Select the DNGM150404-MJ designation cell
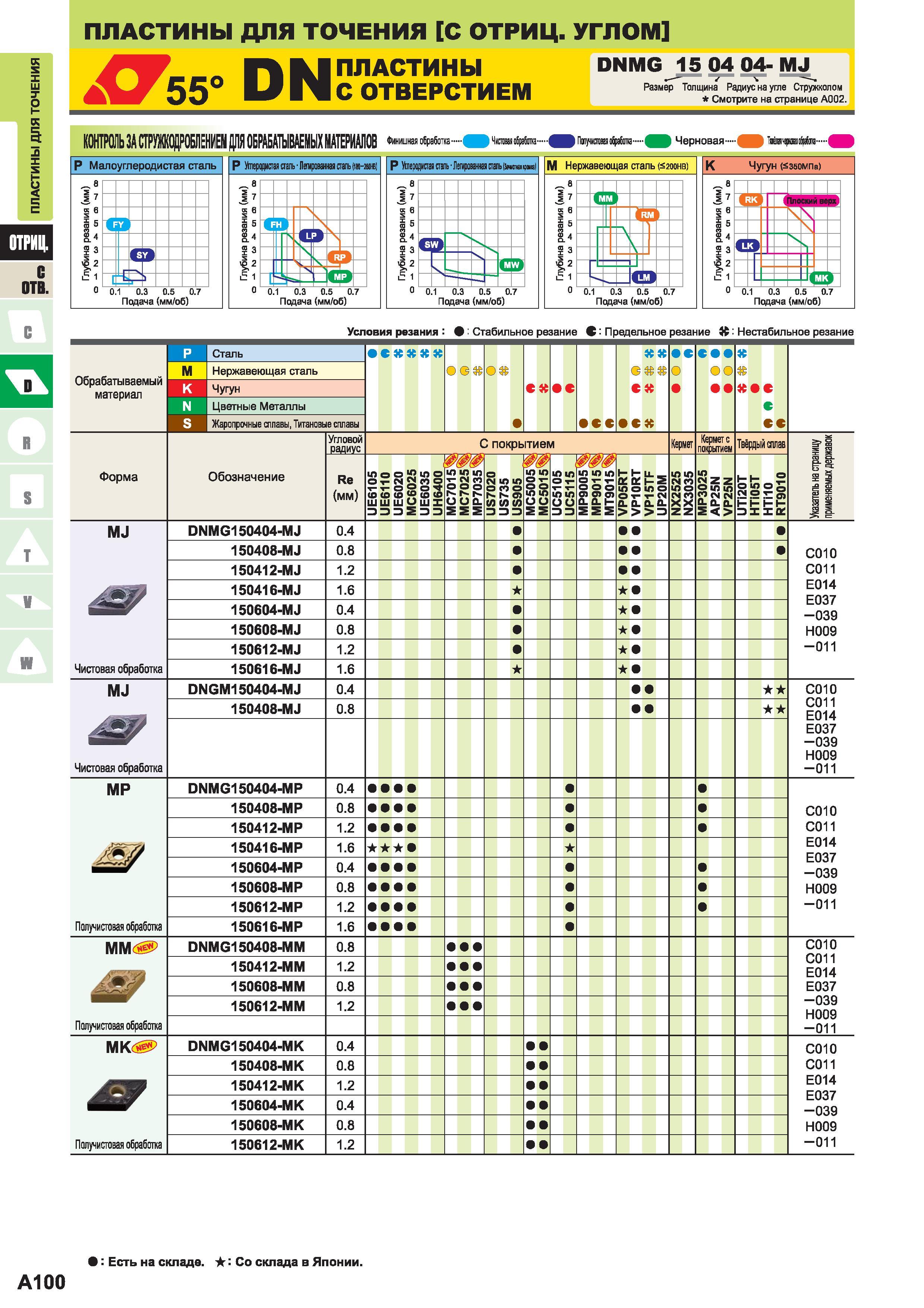The image size is (924, 1308). pyautogui.click(x=246, y=689)
